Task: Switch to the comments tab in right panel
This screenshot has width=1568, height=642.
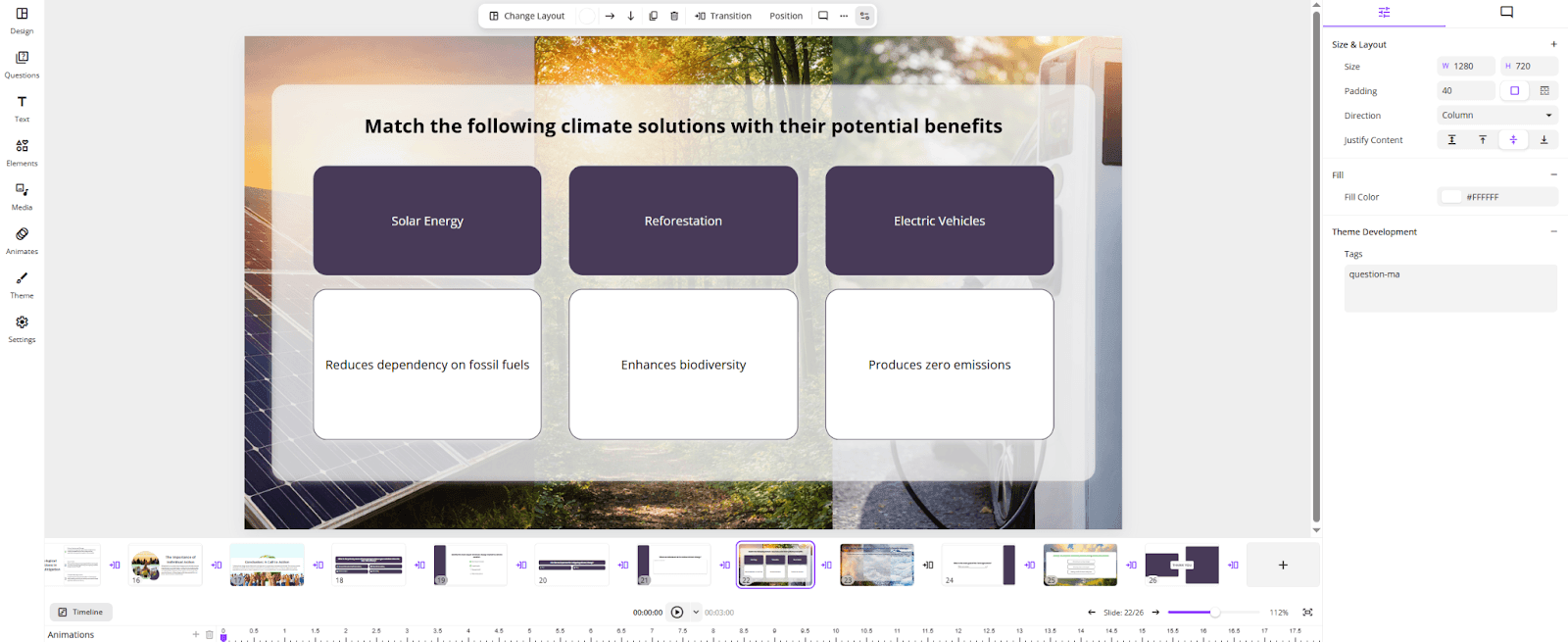Action: pyautogui.click(x=1506, y=13)
